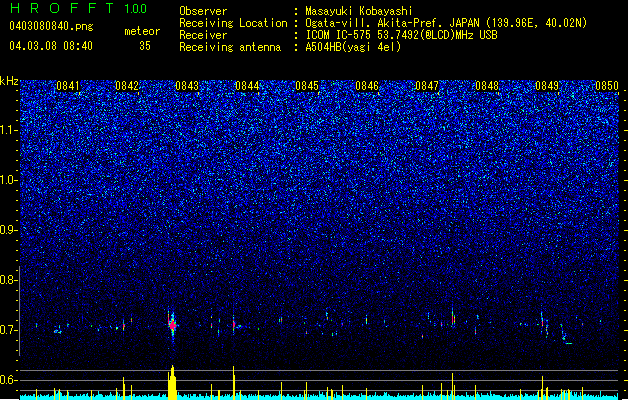Viewport: 629px width, 400px height.
Task: Click the observer name Masayuki Kobayashi
Action: (x=358, y=11)
